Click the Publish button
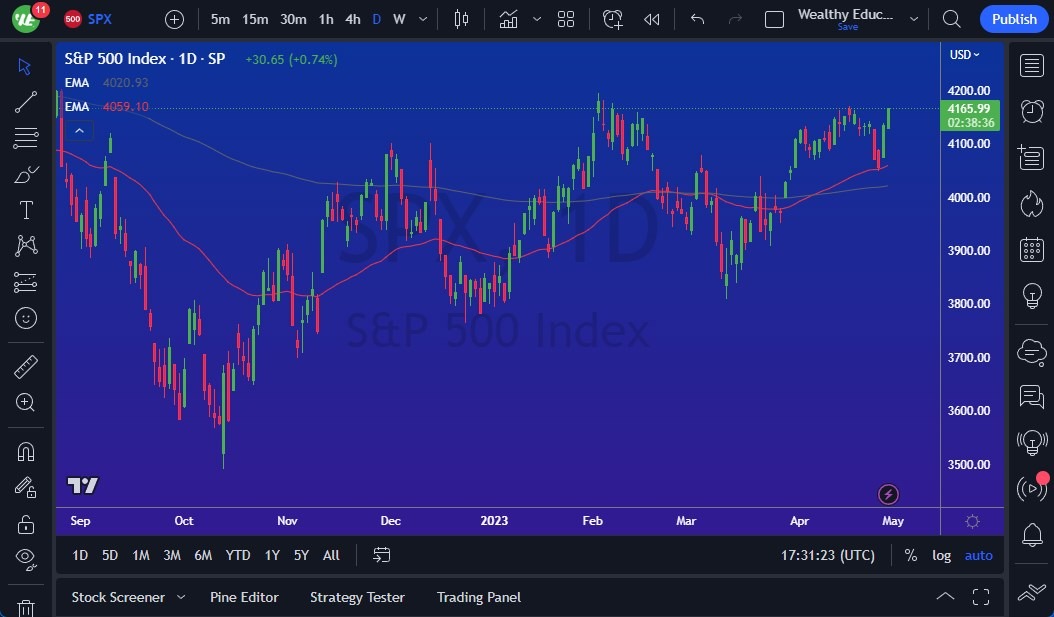This screenshot has width=1054, height=617. coord(1014,19)
